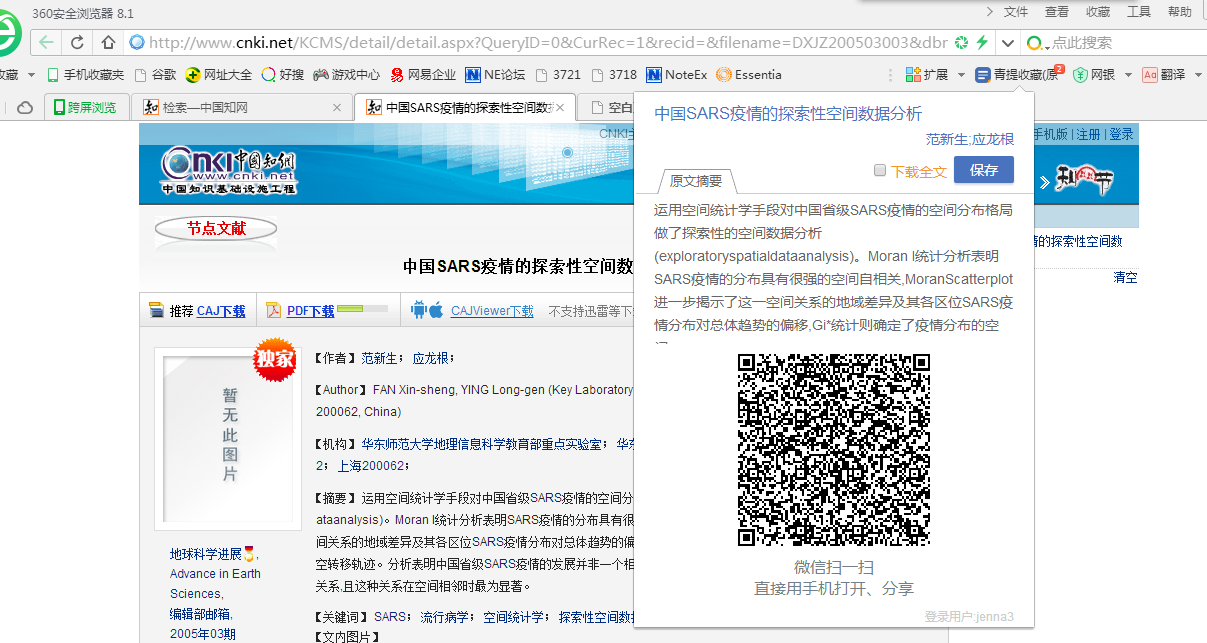Click the 保存 button in the popup

984,170
